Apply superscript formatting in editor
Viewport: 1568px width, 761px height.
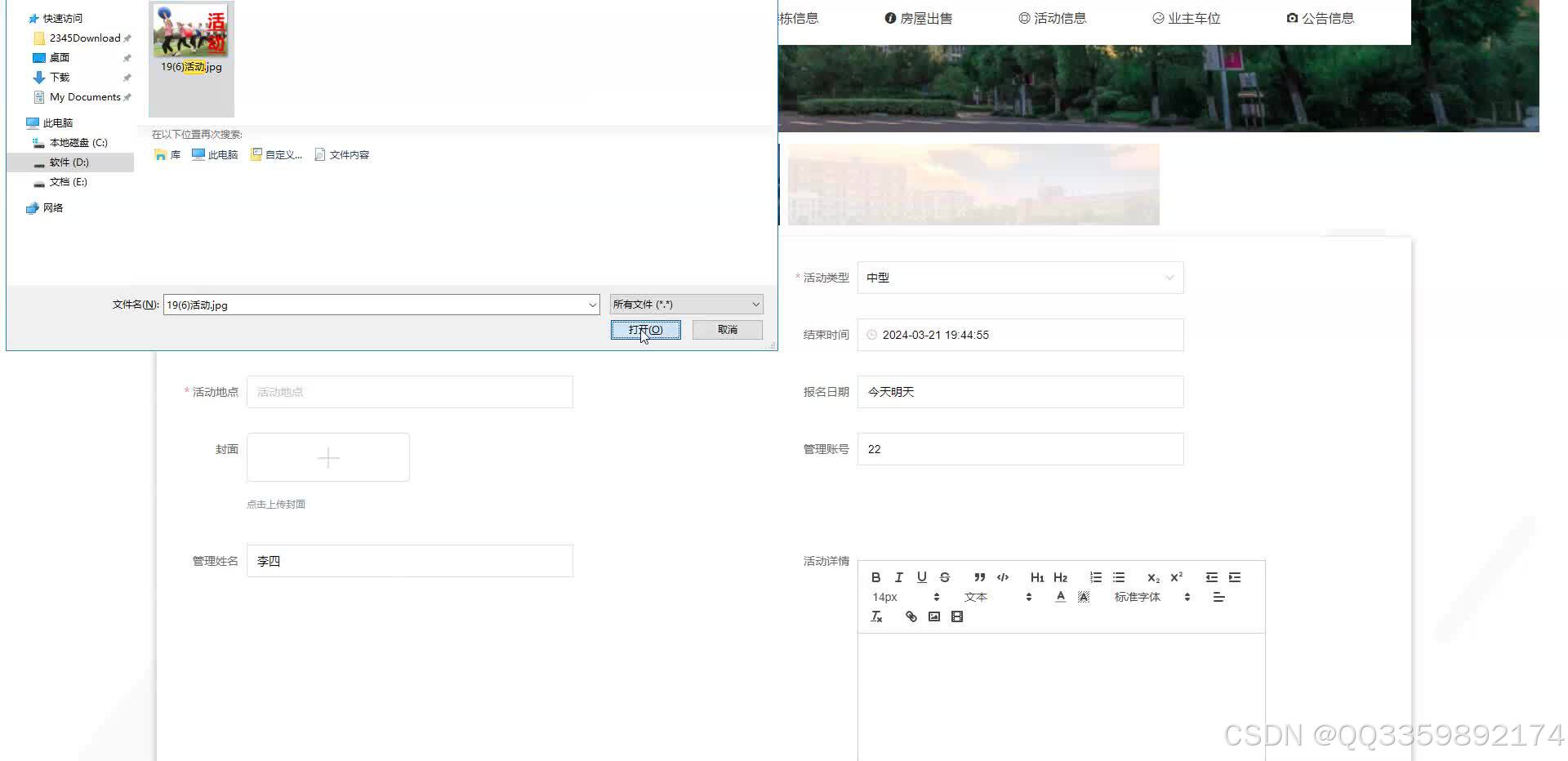1176,577
